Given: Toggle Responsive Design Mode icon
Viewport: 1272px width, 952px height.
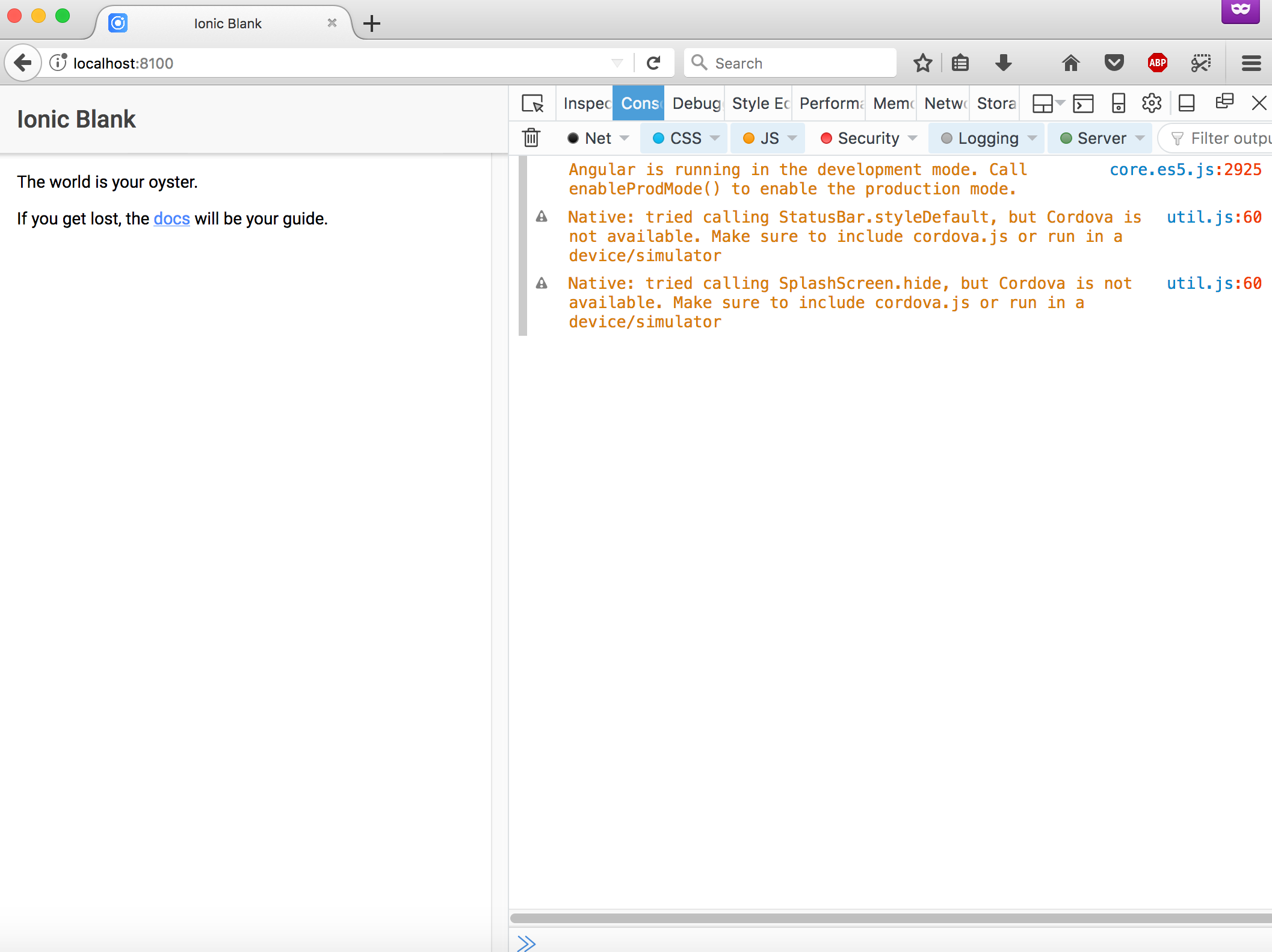Looking at the screenshot, I should pos(1118,104).
